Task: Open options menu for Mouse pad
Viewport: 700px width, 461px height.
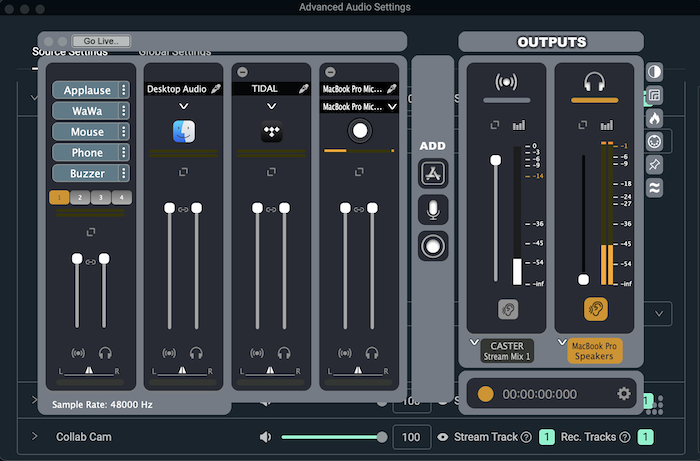Action: pyautogui.click(x=124, y=132)
